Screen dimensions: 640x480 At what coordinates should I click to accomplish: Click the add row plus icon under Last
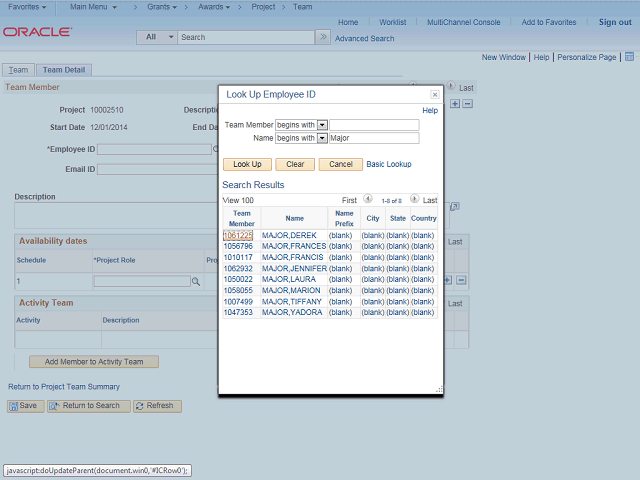[455, 103]
